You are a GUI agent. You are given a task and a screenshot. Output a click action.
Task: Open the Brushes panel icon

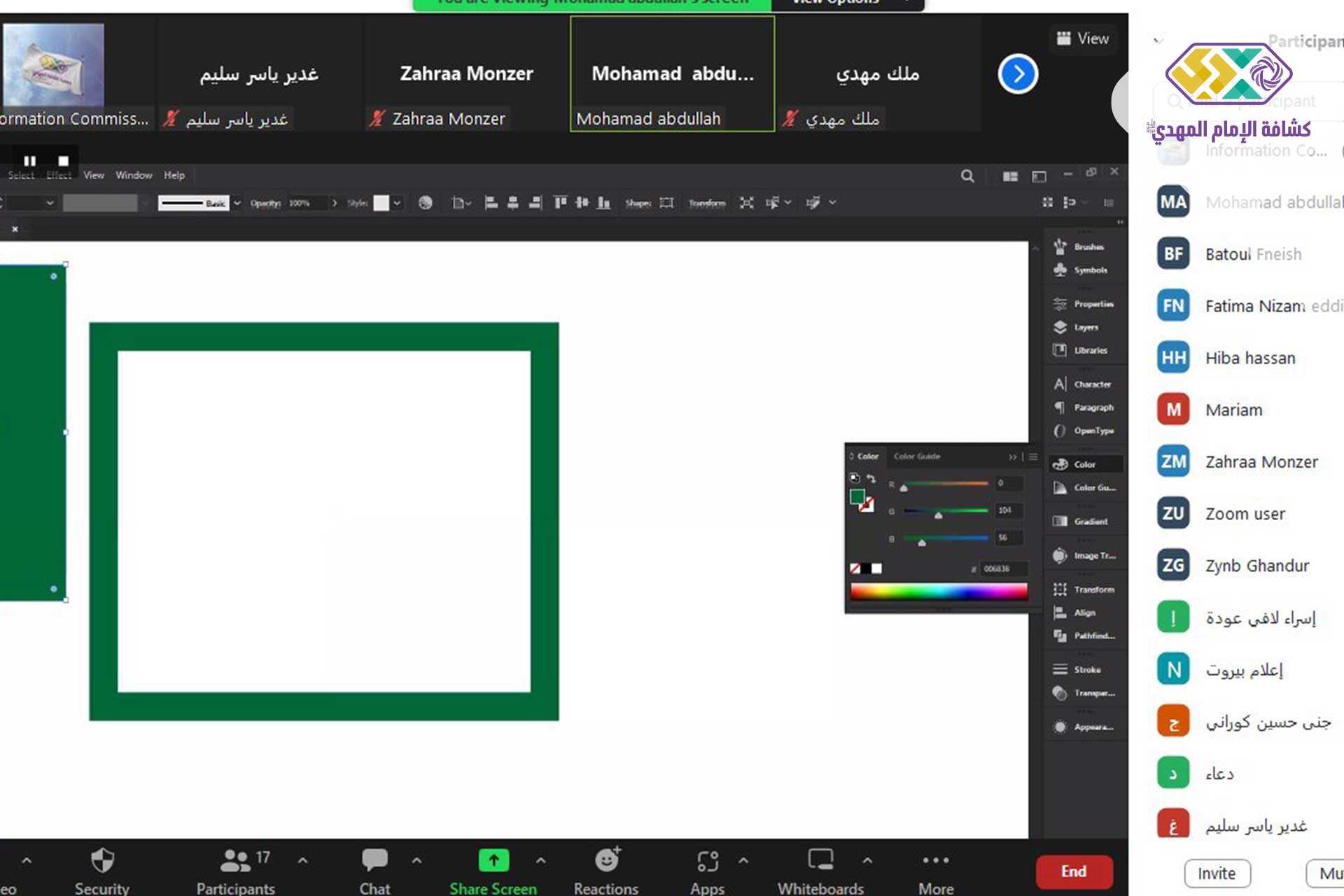point(1060,246)
